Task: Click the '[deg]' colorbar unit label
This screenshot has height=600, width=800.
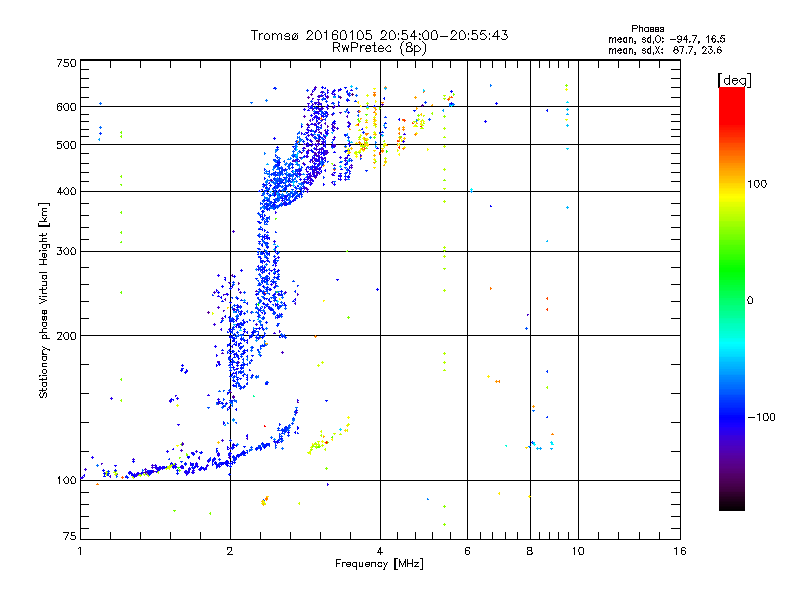Action: (x=734, y=81)
